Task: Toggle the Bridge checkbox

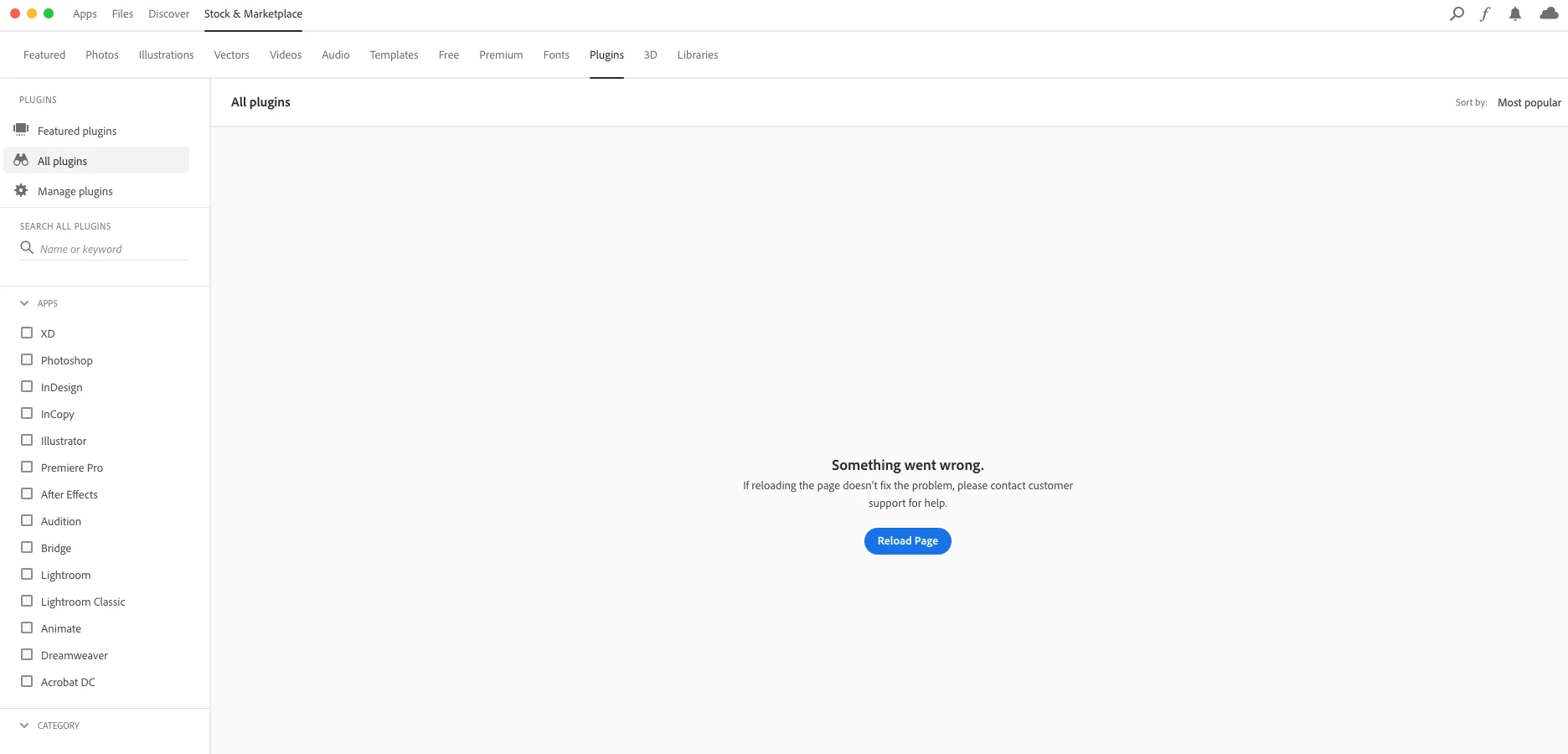Action: [27, 547]
